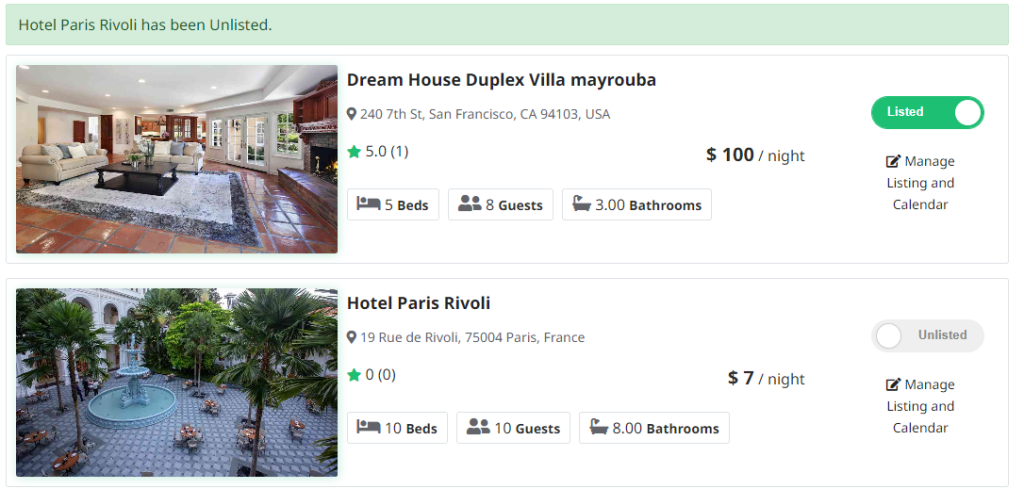Toggle the Unlisted switch for Hotel Paris Rivoli
Viewport: 1024px width, 489px height.
point(927,335)
